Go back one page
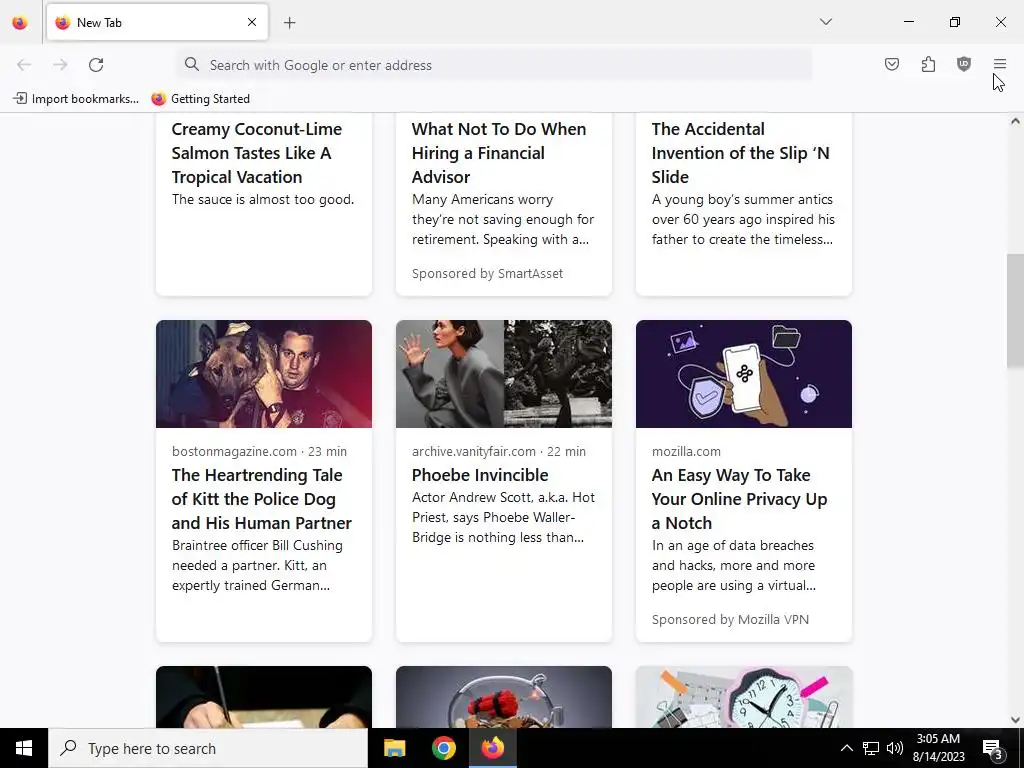 pyautogui.click(x=24, y=65)
